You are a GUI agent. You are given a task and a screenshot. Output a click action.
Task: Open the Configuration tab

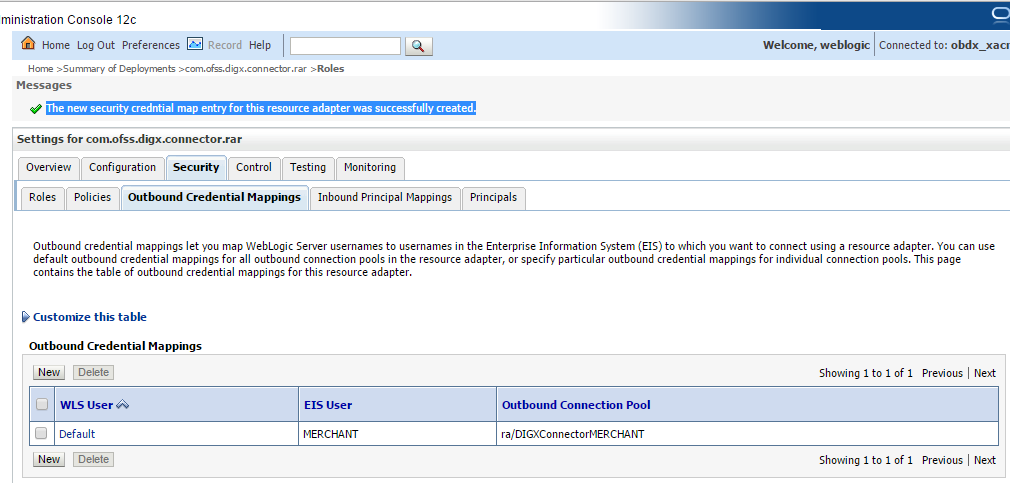122,167
